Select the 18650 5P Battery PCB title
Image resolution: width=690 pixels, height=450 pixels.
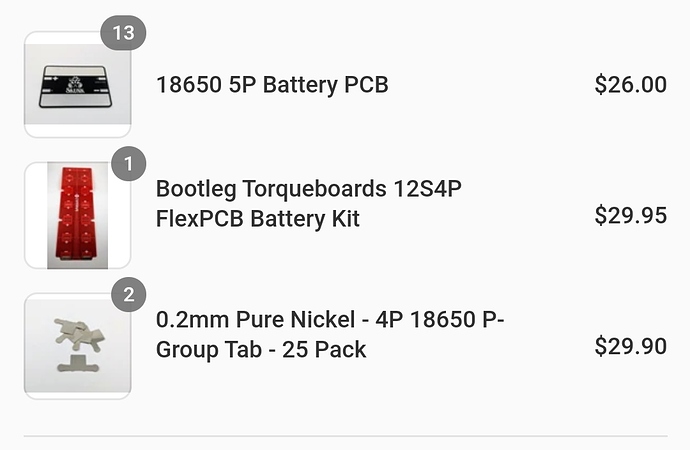(272, 85)
